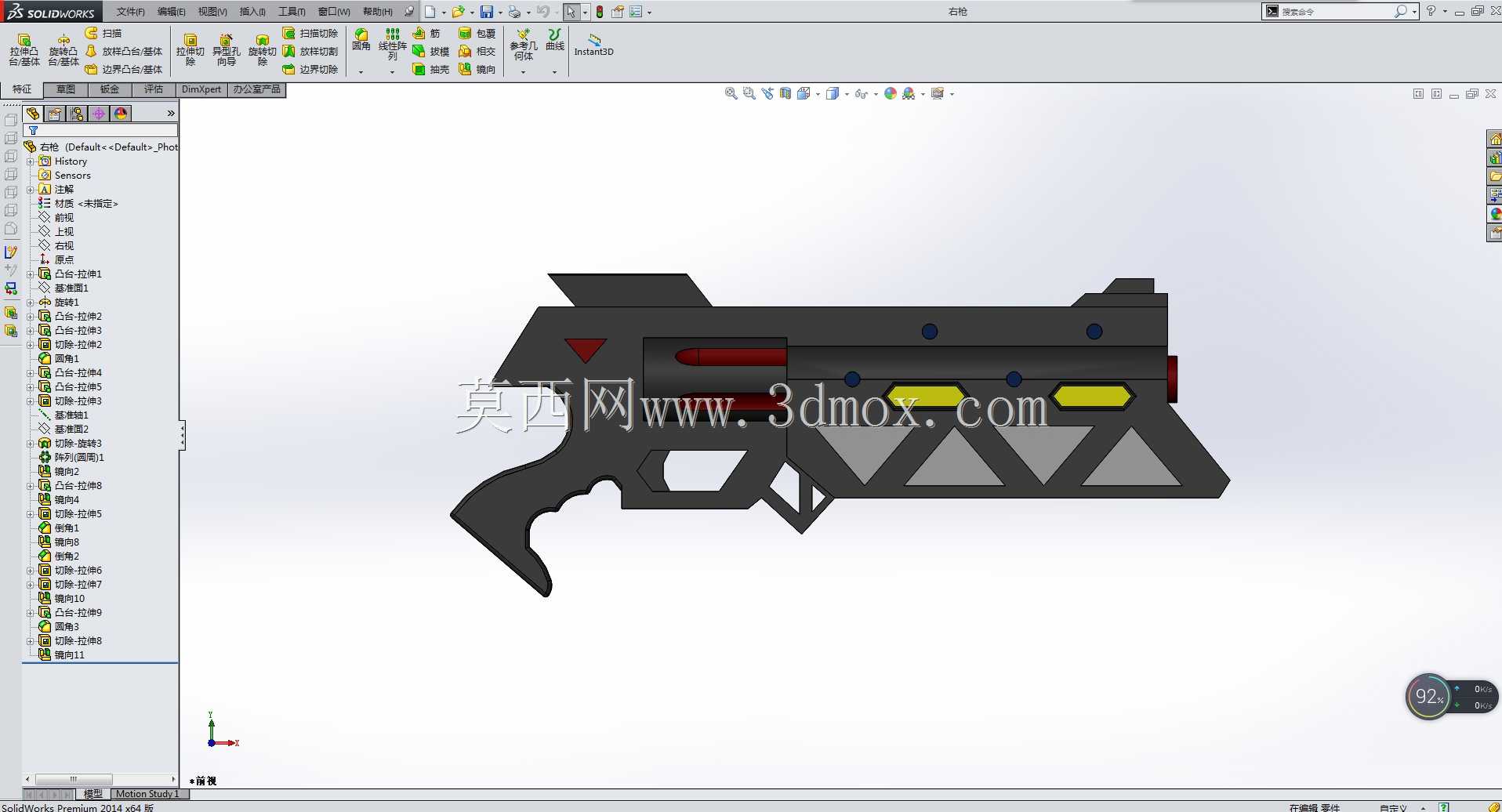Viewport: 1502px width, 812px height.
Task: Save the document with the floppy disk icon
Action: point(487,12)
